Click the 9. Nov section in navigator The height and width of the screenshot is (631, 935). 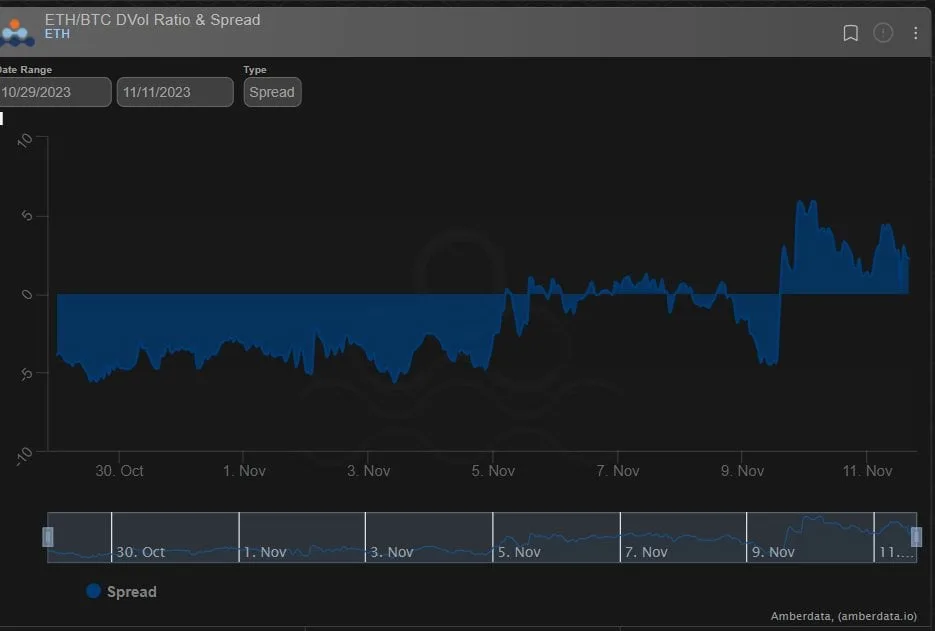pos(810,537)
